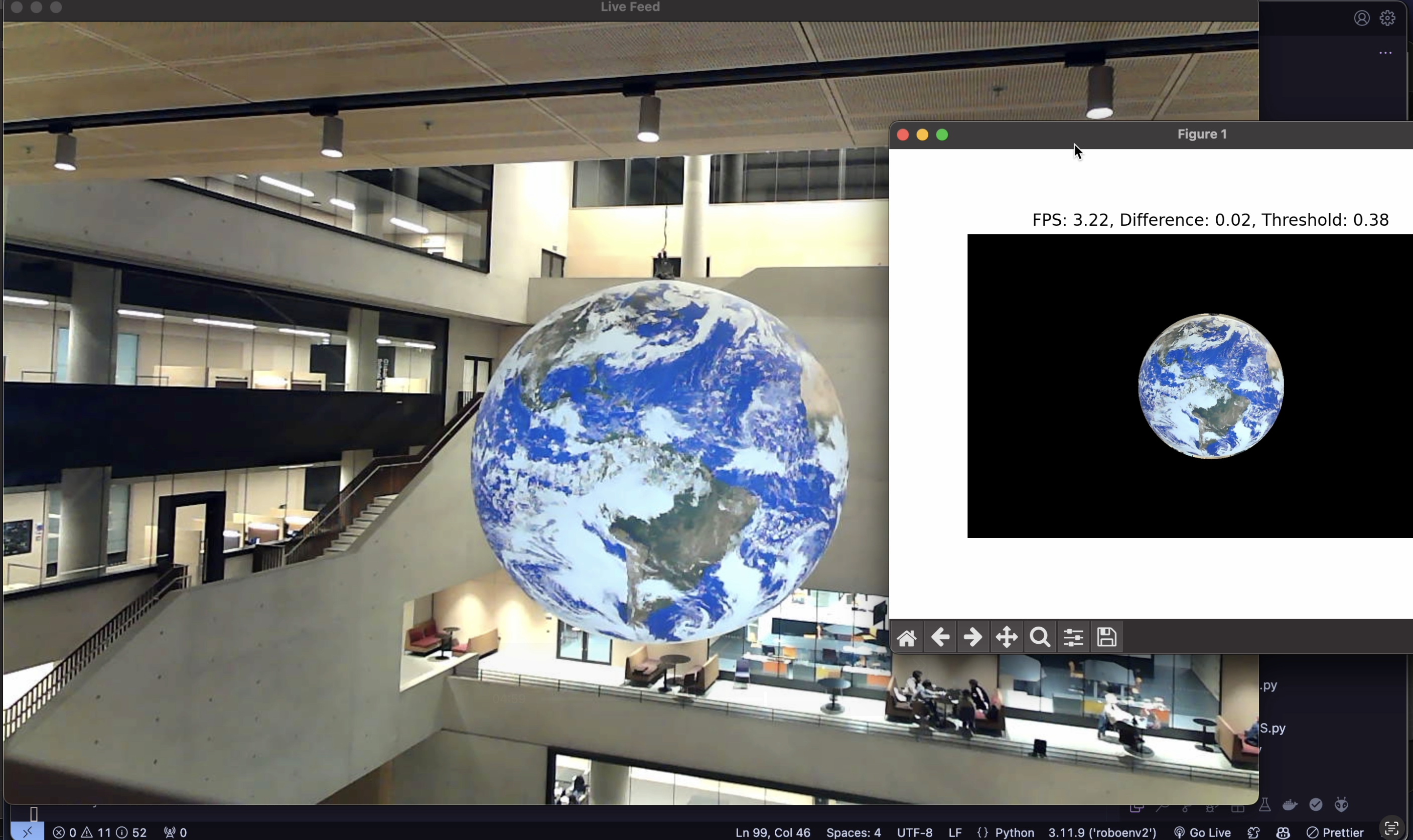The width and height of the screenshot is (1413, 840).
Task: Go forward to the next figure view
Action: pyautogui.click(x=973, y=637)
